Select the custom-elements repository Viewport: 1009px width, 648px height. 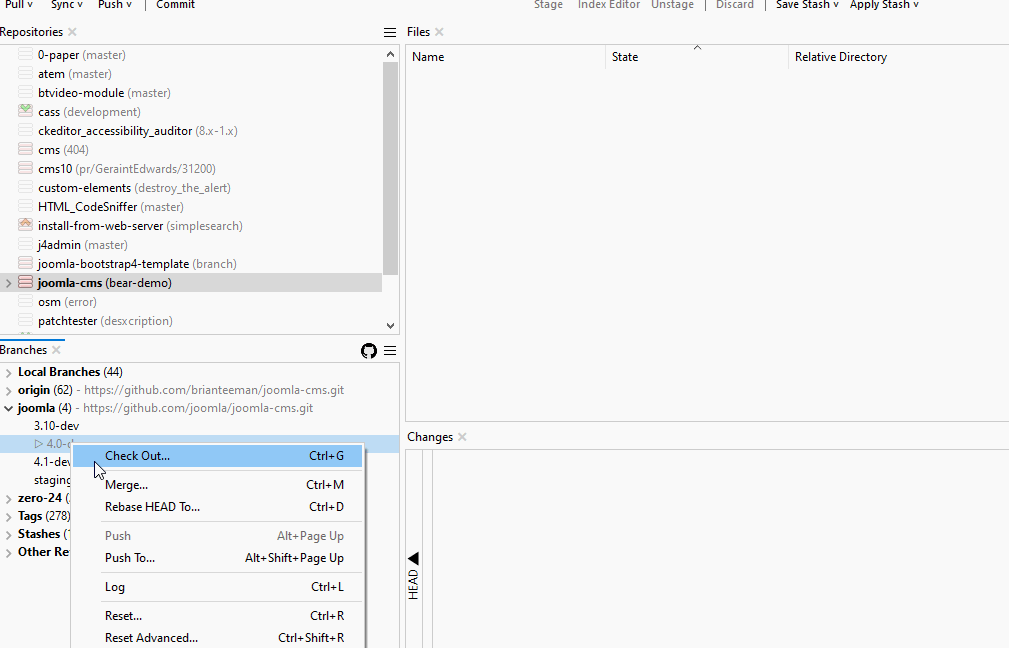point(134,187)
